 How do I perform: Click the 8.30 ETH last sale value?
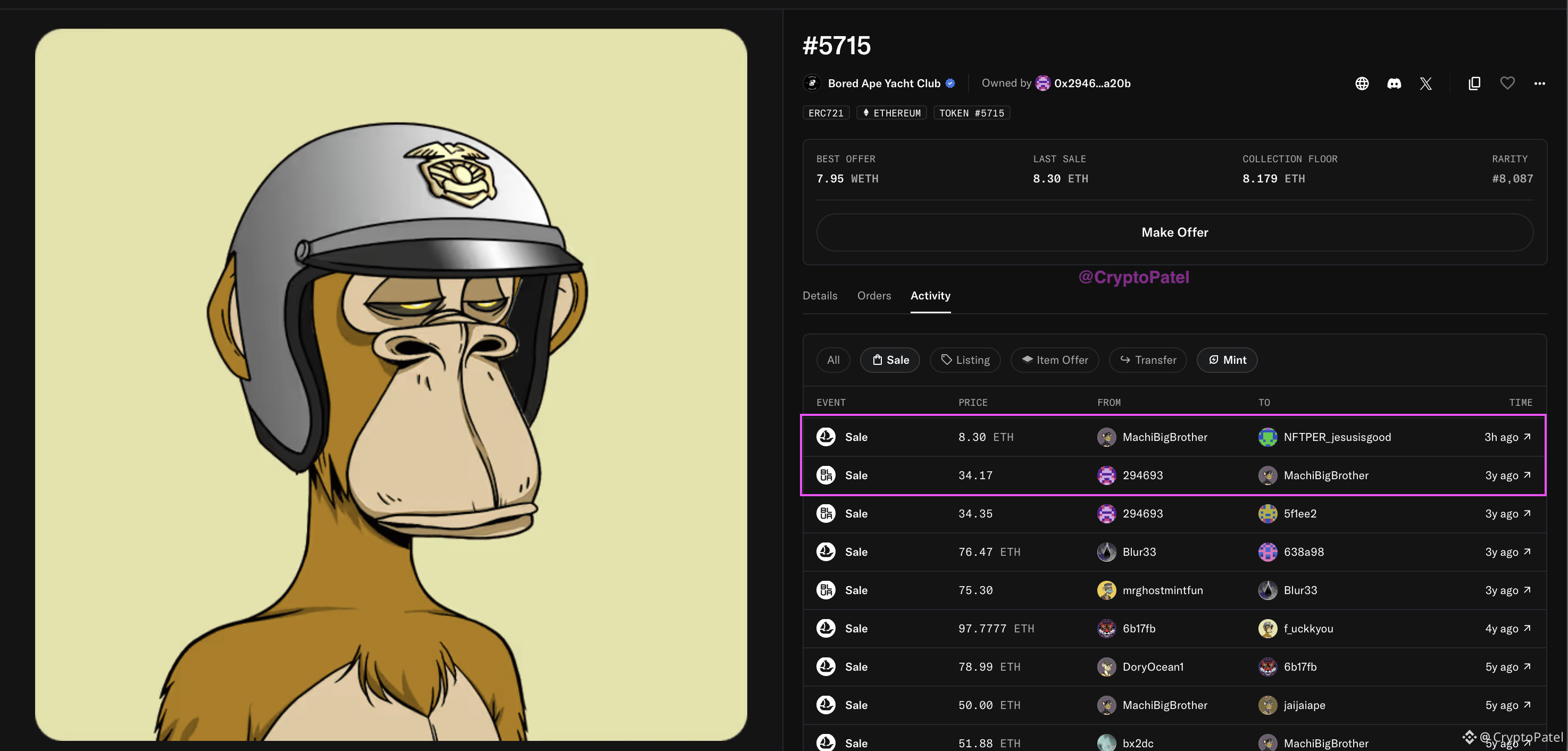pyautogui.click(x=1061, y=178)
